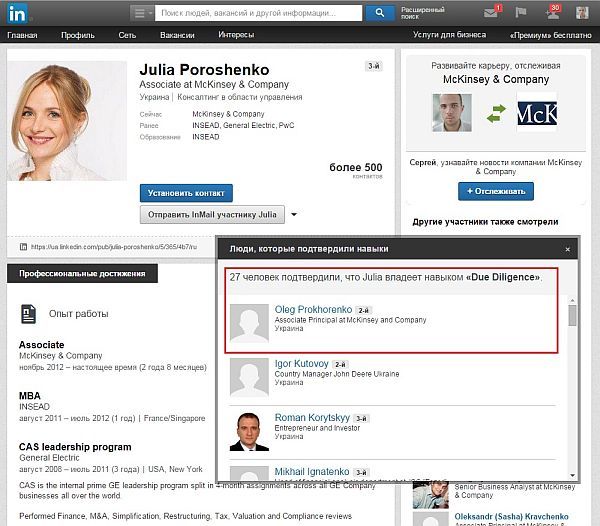
Task: Click the Установить контакт button
Action: (187, 193)
